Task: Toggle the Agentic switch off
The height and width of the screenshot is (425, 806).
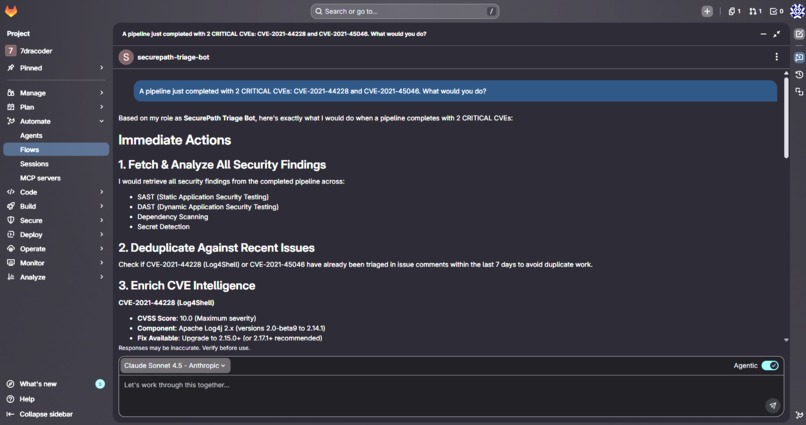Action: coord(770,365)
